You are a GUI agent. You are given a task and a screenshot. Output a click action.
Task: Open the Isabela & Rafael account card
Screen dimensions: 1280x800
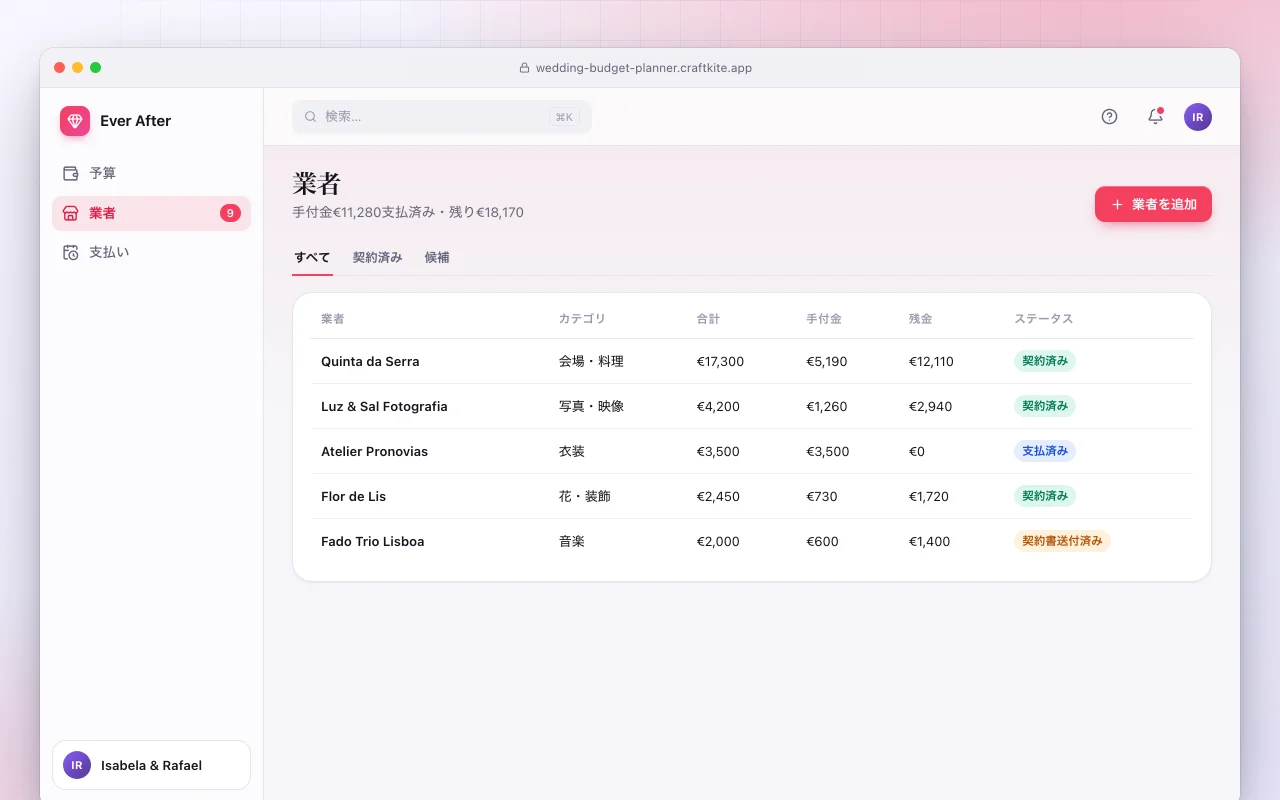click(151, 765)
